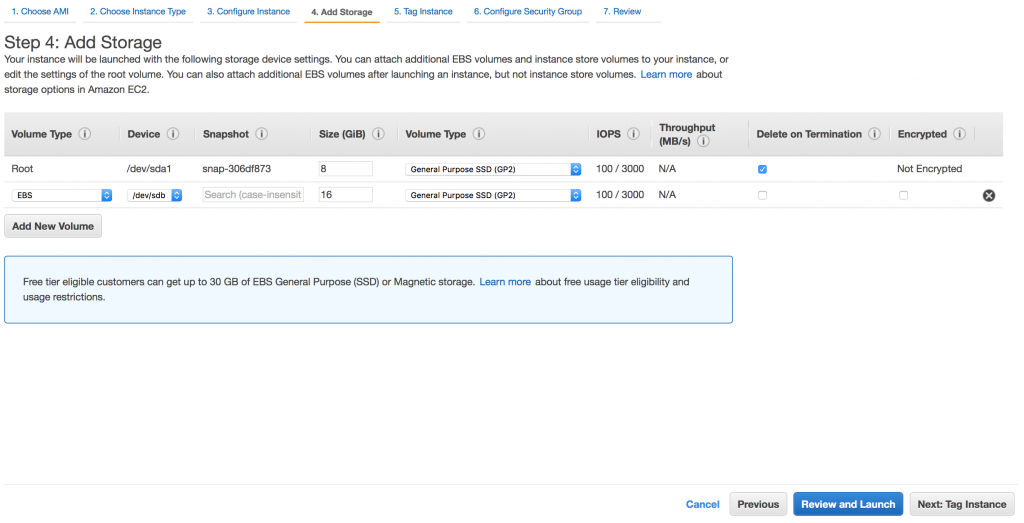The image size is (1024, 523).
Task: Check Encrypted box for EBS volume
Action: click(903, 195)
